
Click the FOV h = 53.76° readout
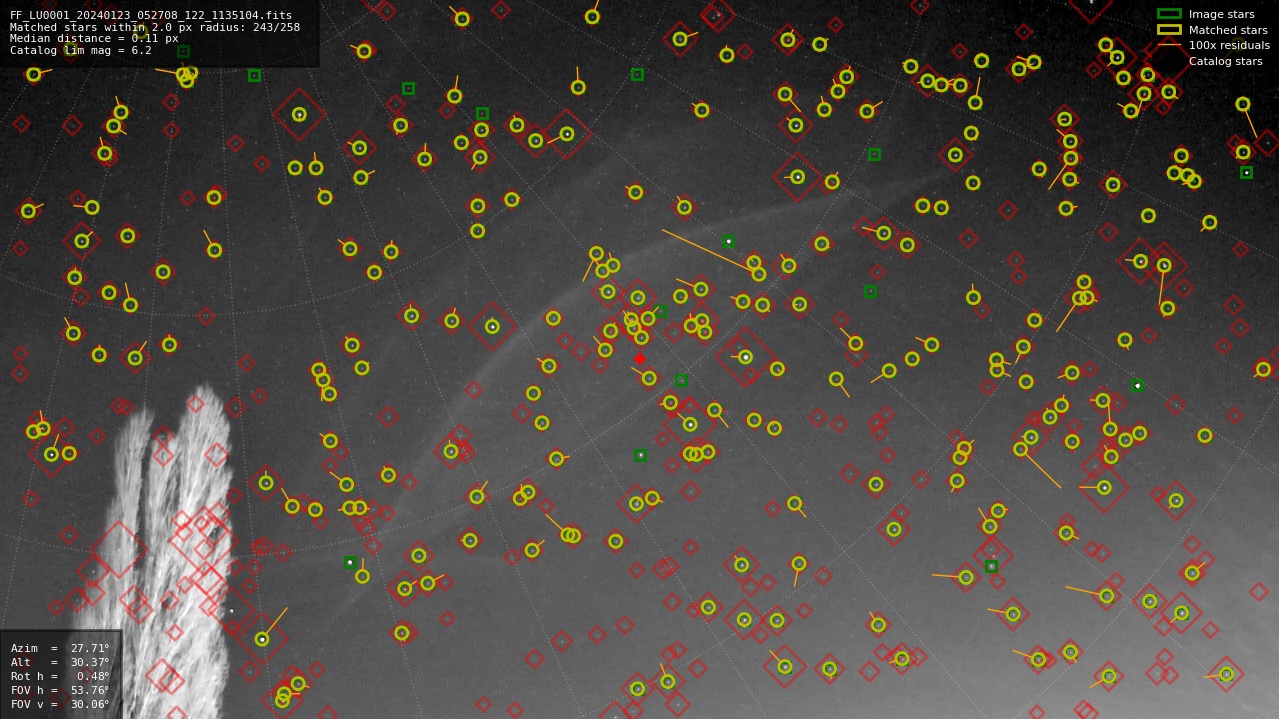click(x=60, y=691)
